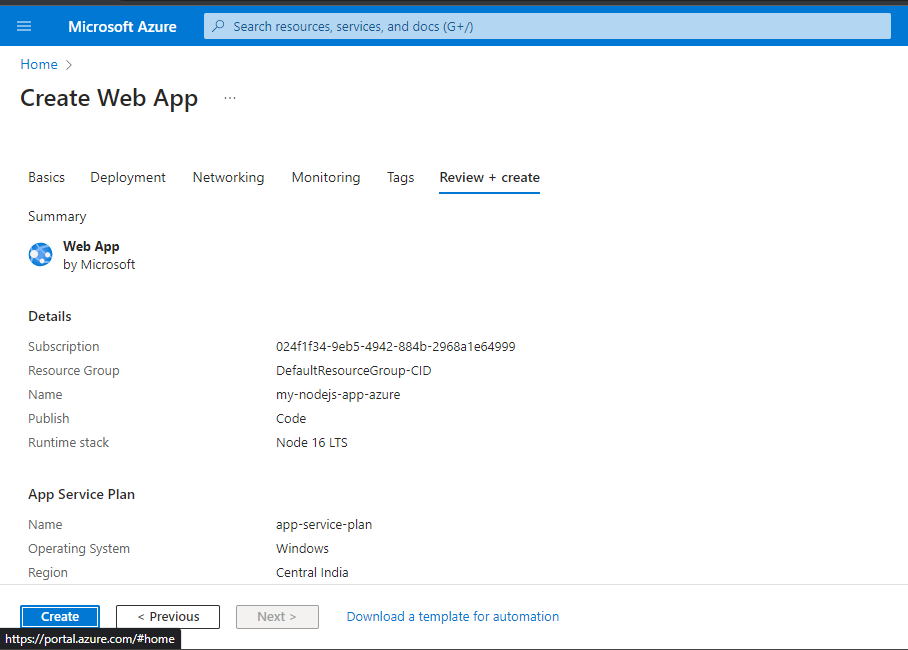Viewport: 908px width, 650px height.
Task: Click the Previous button
Action: pyautogui.click(x=168, y=617)
